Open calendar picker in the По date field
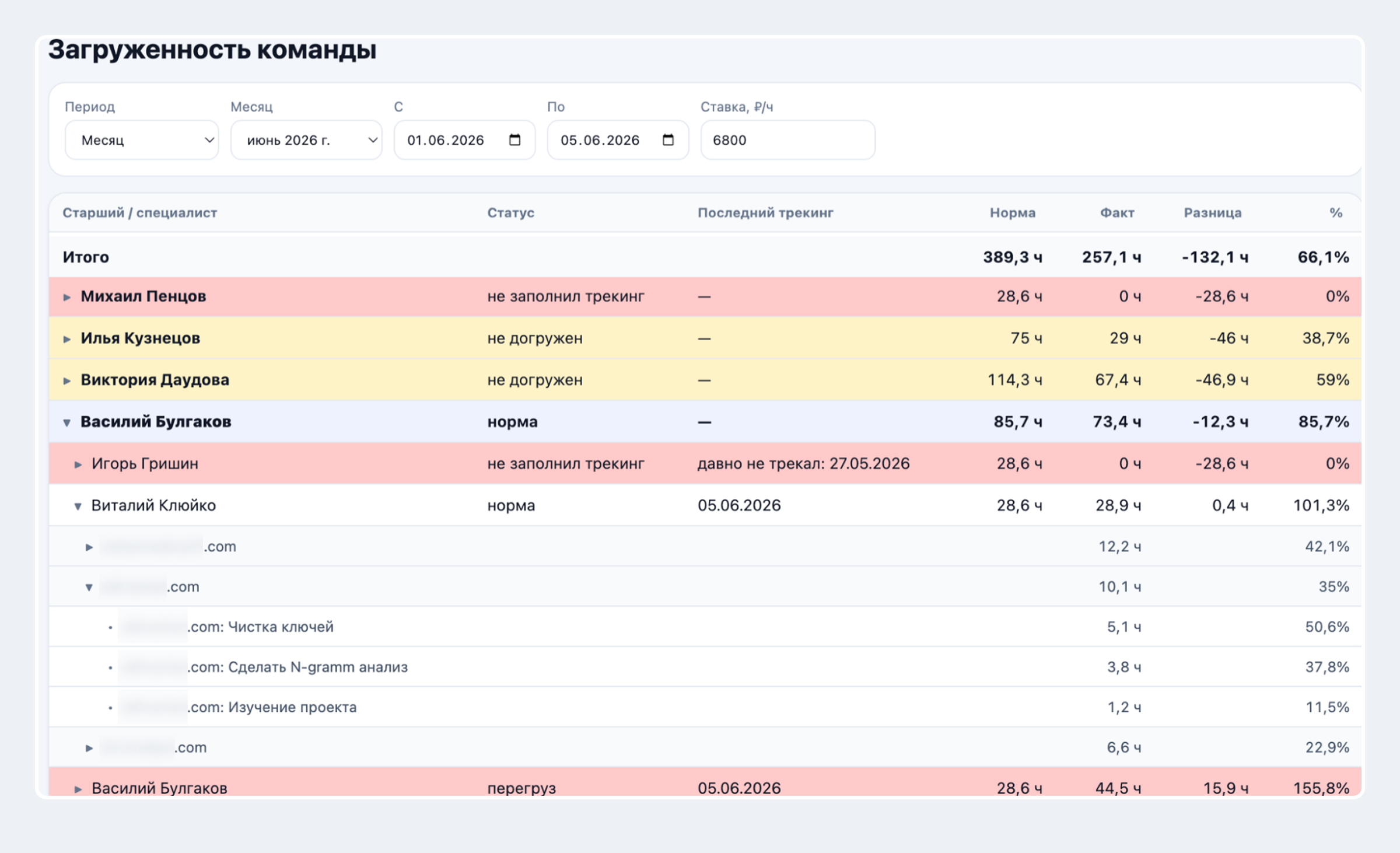The width and height of the screenshot is (1400, 853). pos(668,140)
